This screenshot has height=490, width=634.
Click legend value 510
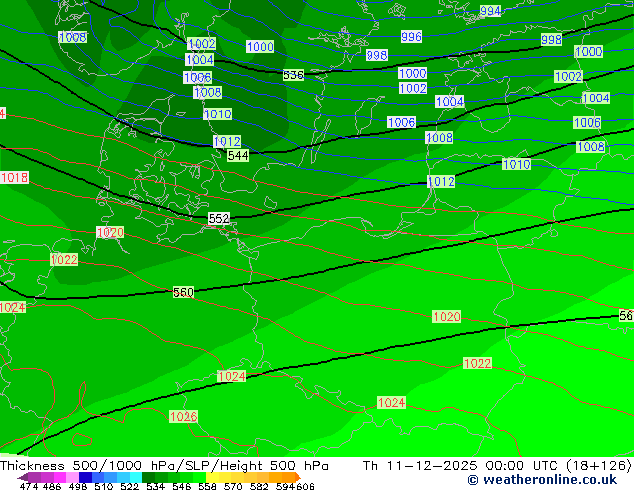pos(104,486)
